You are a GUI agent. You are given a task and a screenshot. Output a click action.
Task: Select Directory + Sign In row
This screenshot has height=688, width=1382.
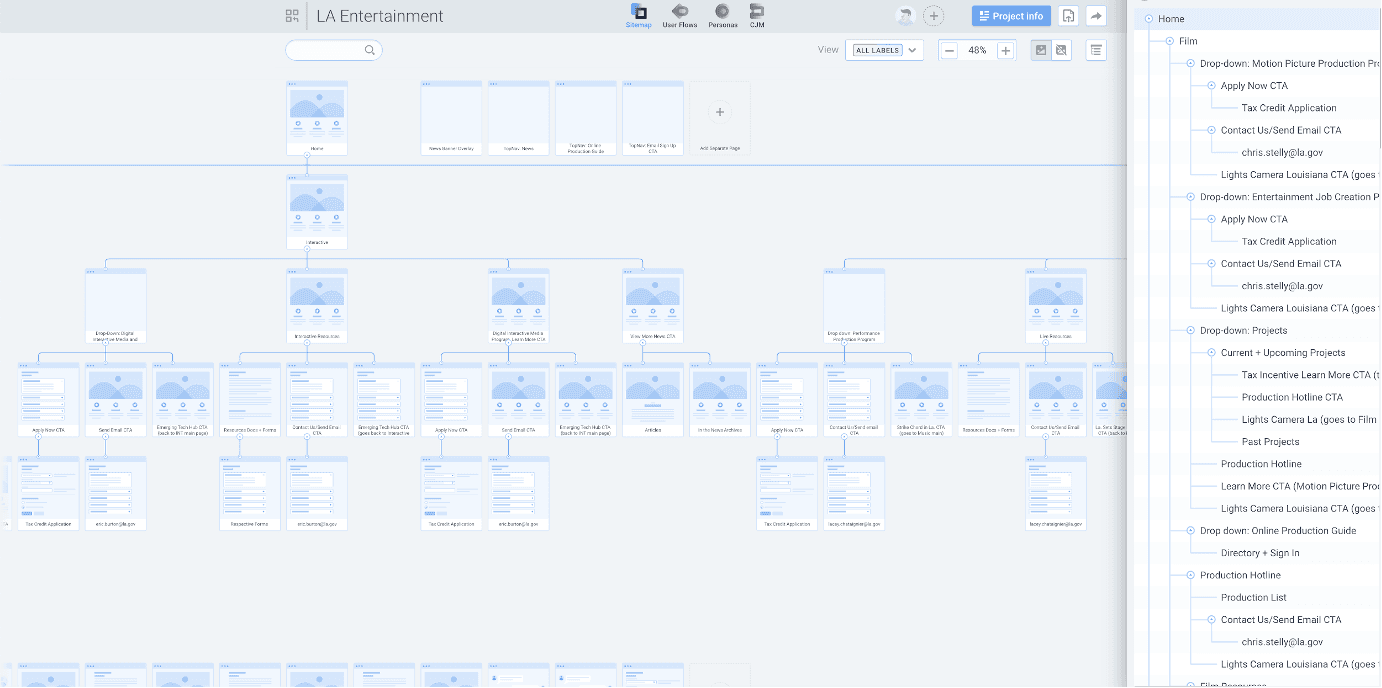tap(1260, 553)
